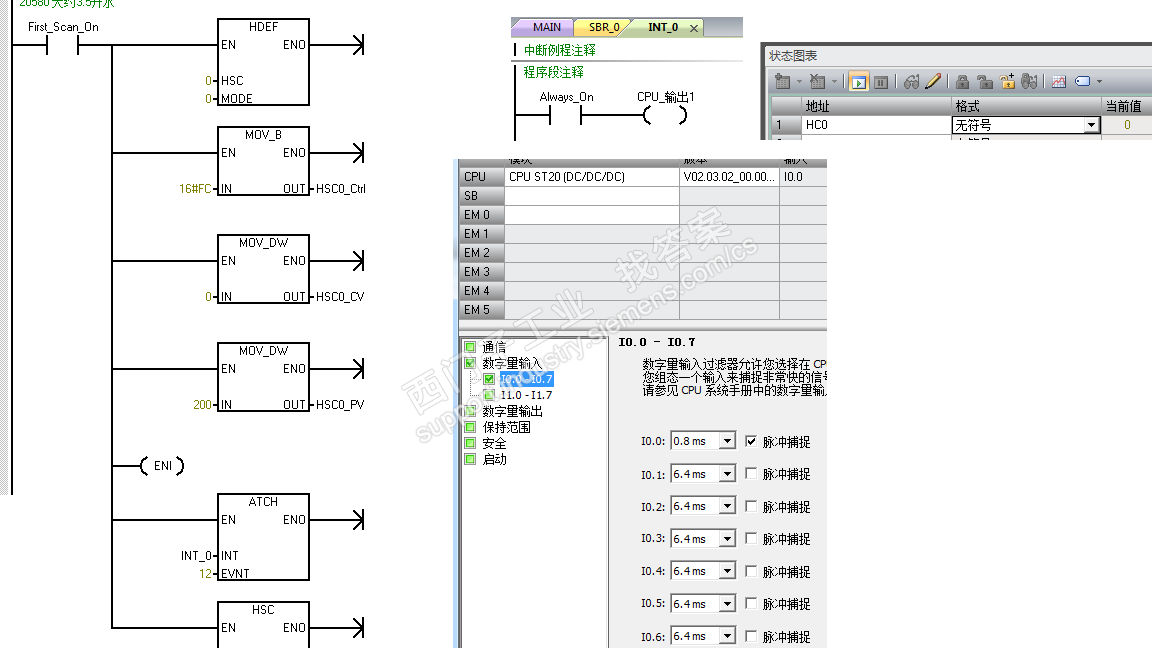Viewport: 1152px width, 648px height.
Task: Select the MOV_B instruction box
Action: [263, 161]
